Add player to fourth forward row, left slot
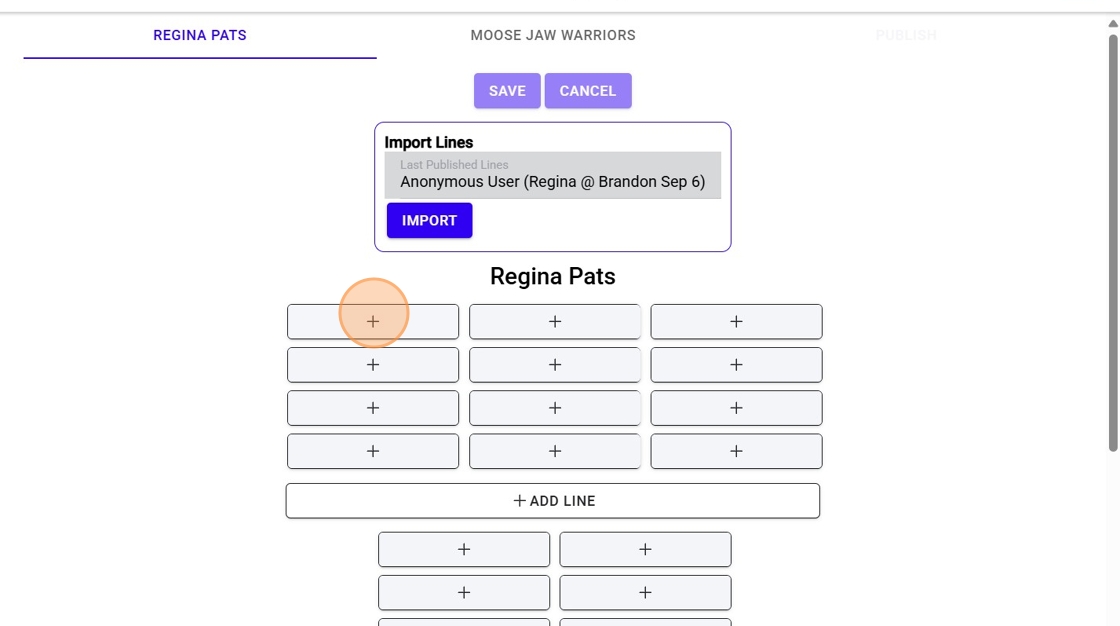 [373, 451]
